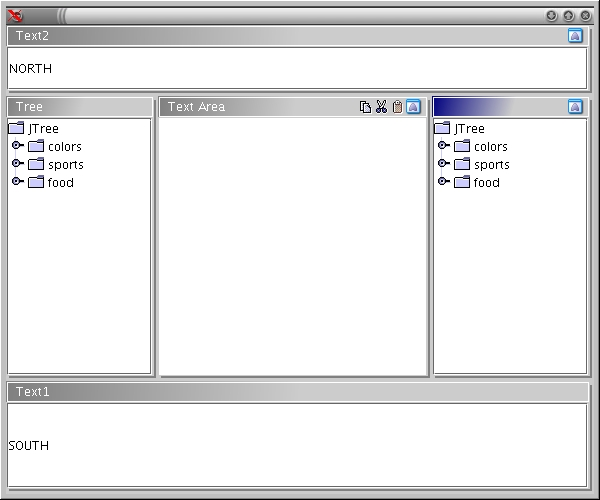Maximize the untitled blue-titled panel
The image size is (600, 500).
pyautogui.click(x=575, y=107)
